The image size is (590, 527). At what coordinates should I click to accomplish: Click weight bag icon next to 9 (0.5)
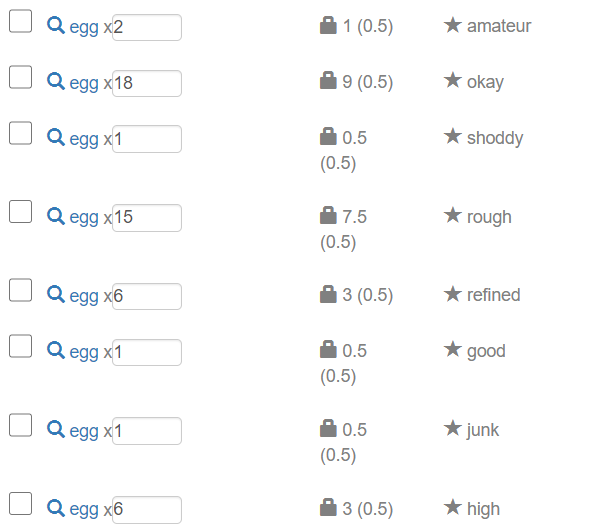[328, 80]
